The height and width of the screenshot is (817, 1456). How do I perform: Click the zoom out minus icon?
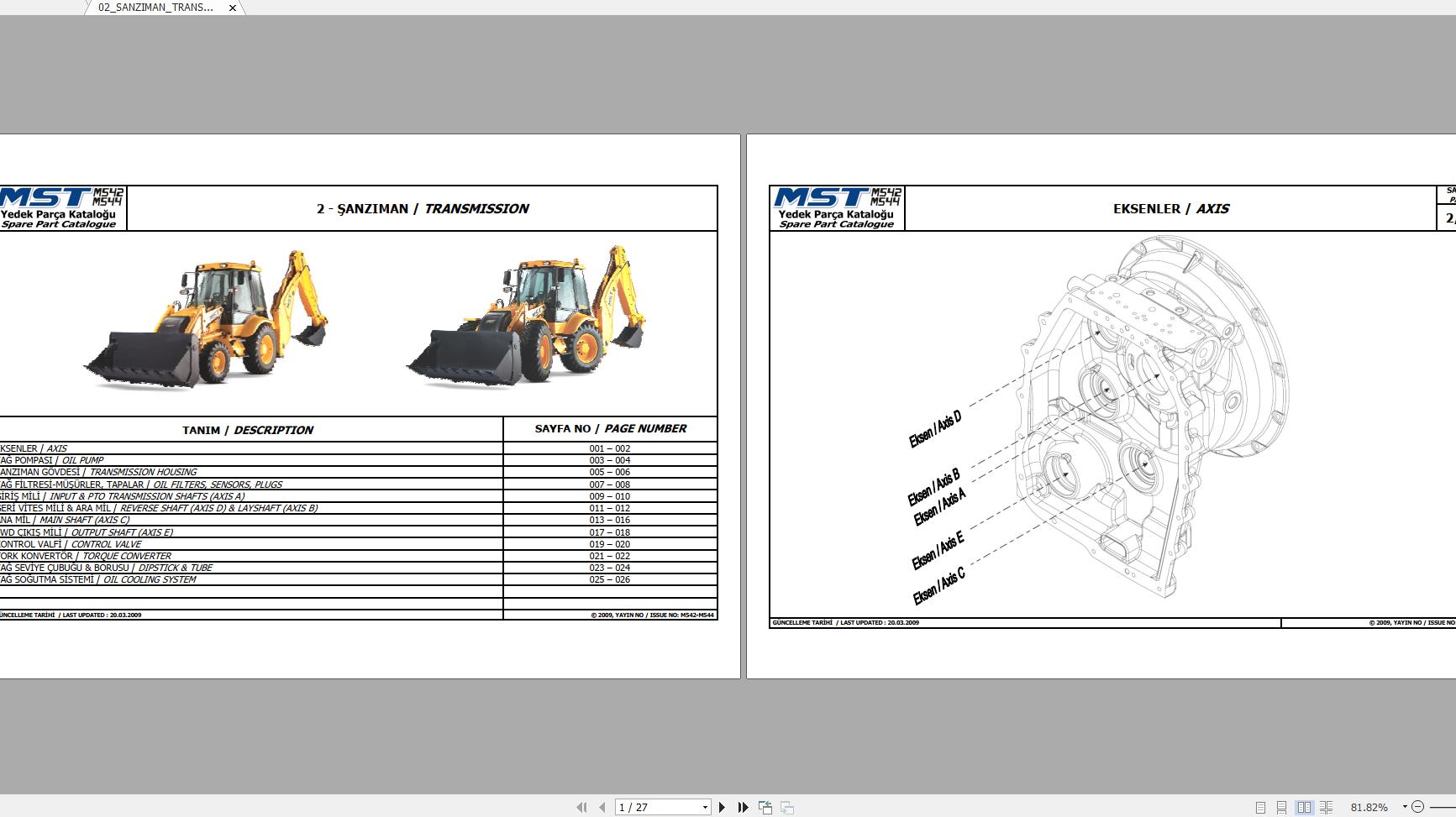coord(1417,806)
